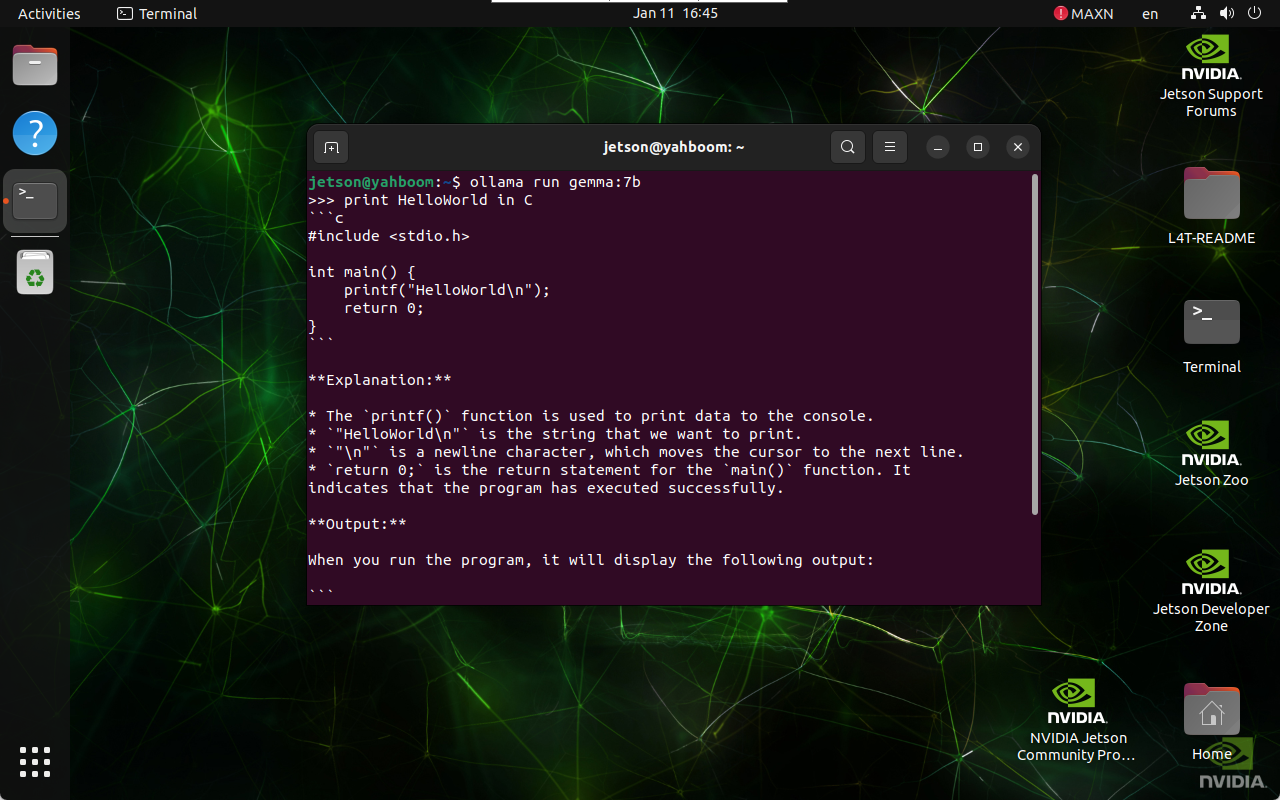Image resolution: width=1280 pixels, height=800 pixels.
Task: Open the Activities overview
Action: click(49, 13)
